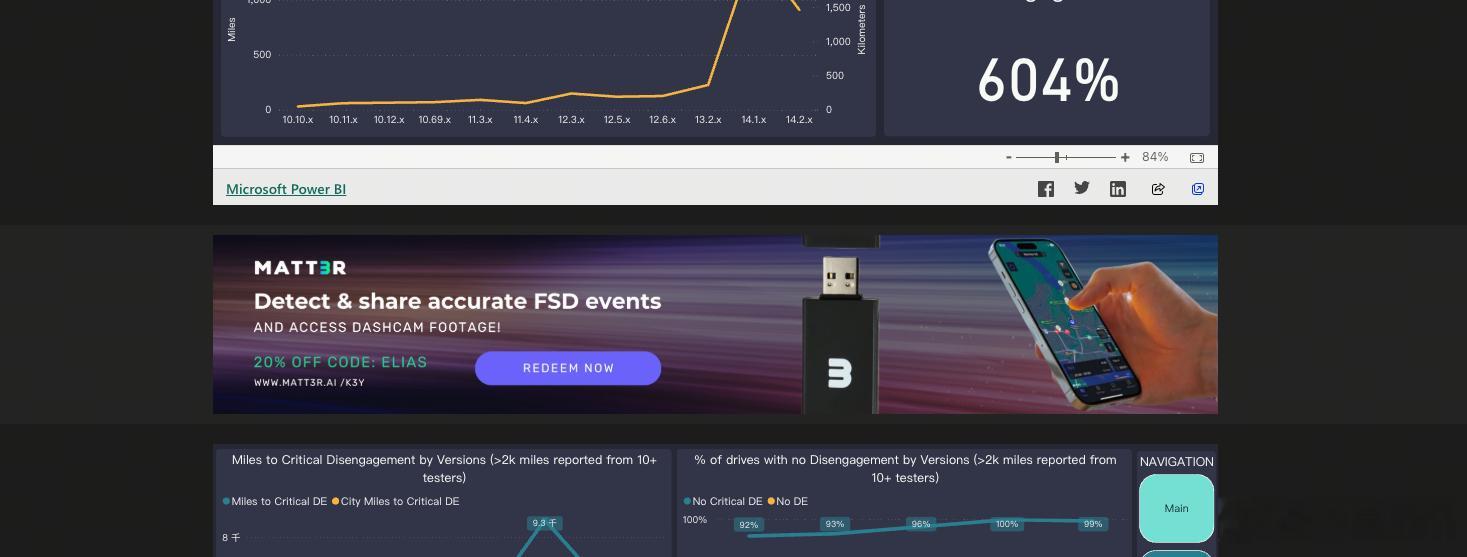Select the 12.3.x version label
Screen dimensions: 1467x557
571,120
